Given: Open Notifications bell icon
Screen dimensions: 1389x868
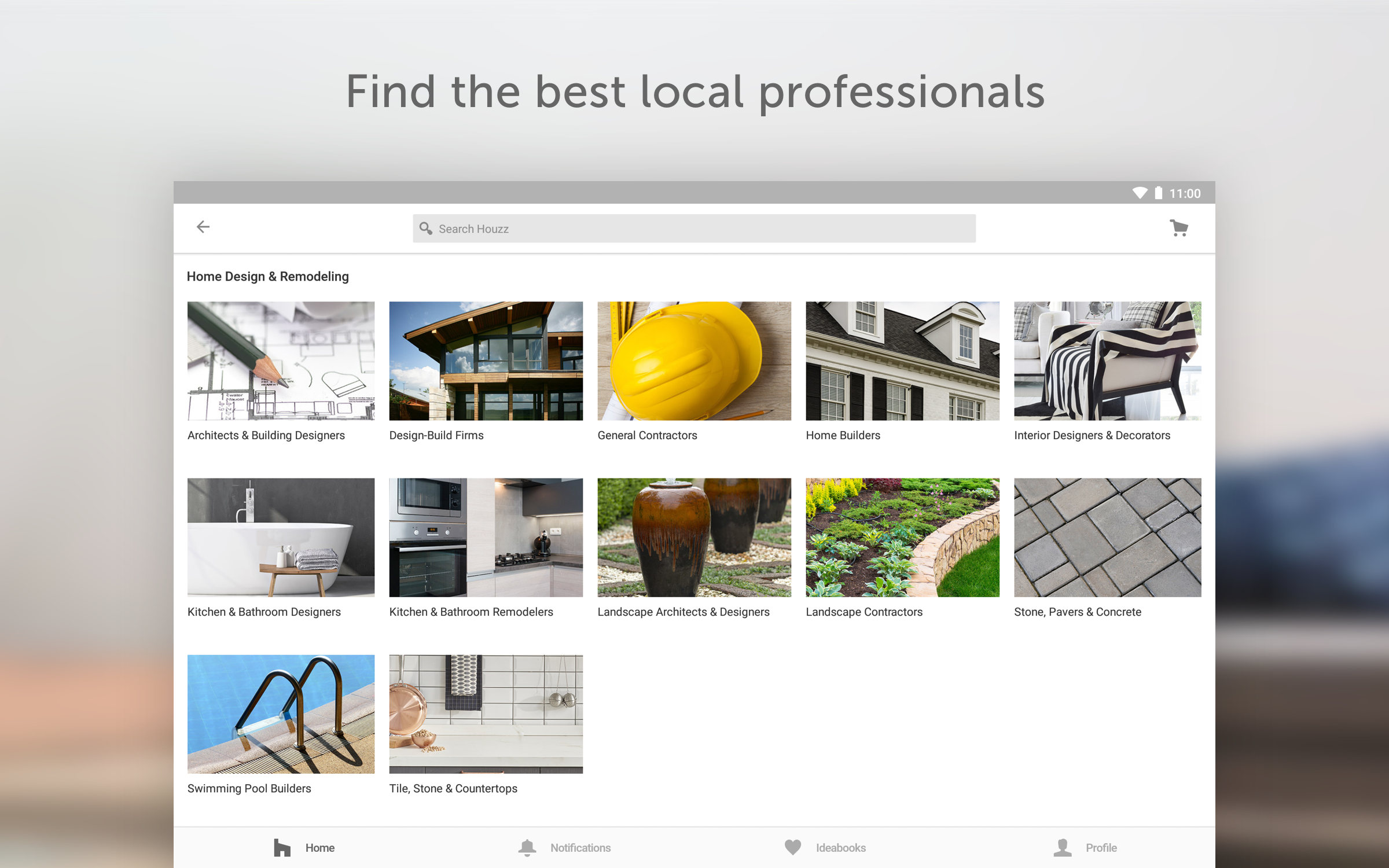Looking at the screenshot, I should [x=527, y=848].
